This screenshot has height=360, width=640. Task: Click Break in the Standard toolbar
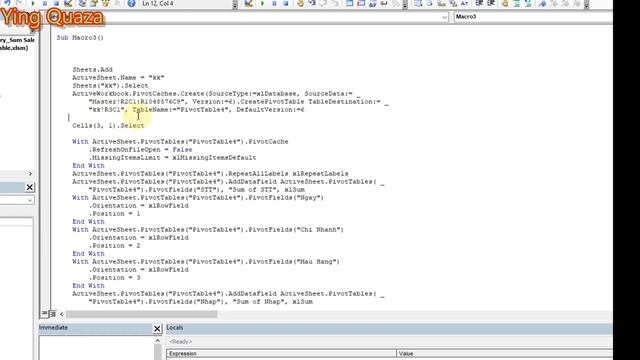pos(45,3)
